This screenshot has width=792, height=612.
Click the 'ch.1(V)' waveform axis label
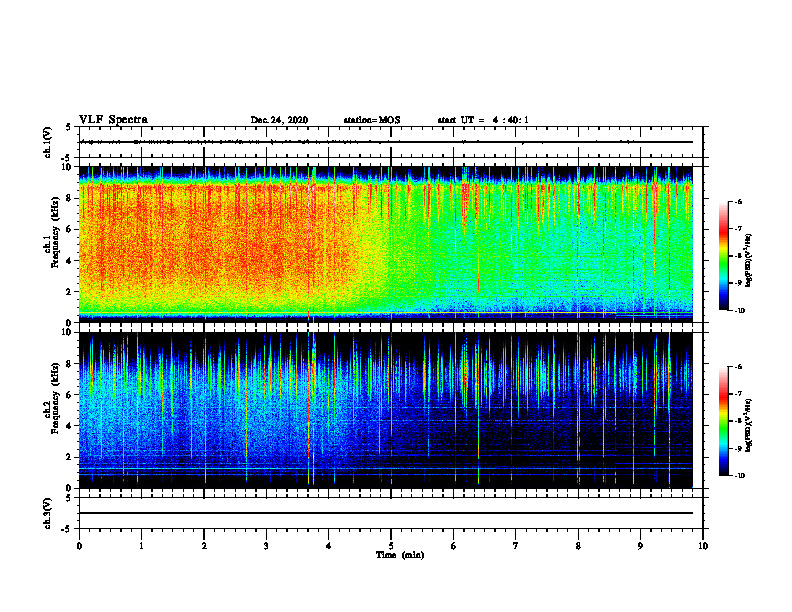48,142
